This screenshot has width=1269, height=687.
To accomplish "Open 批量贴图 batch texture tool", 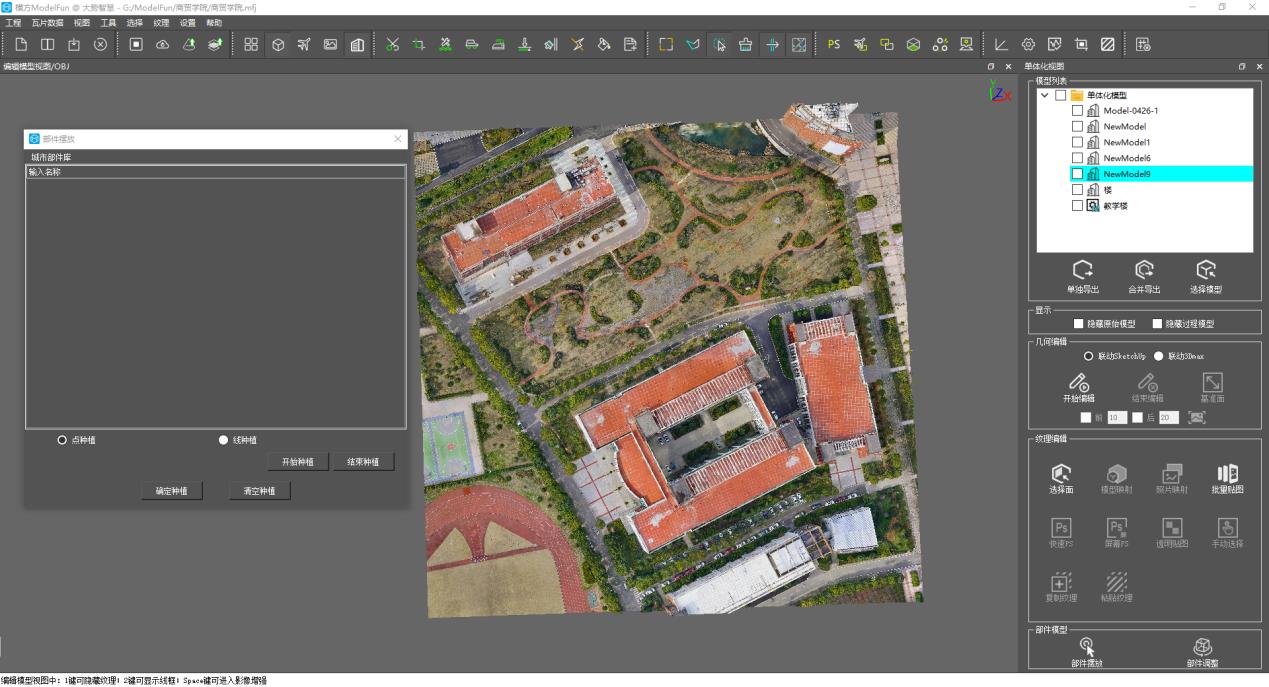I will [1227, 479].
